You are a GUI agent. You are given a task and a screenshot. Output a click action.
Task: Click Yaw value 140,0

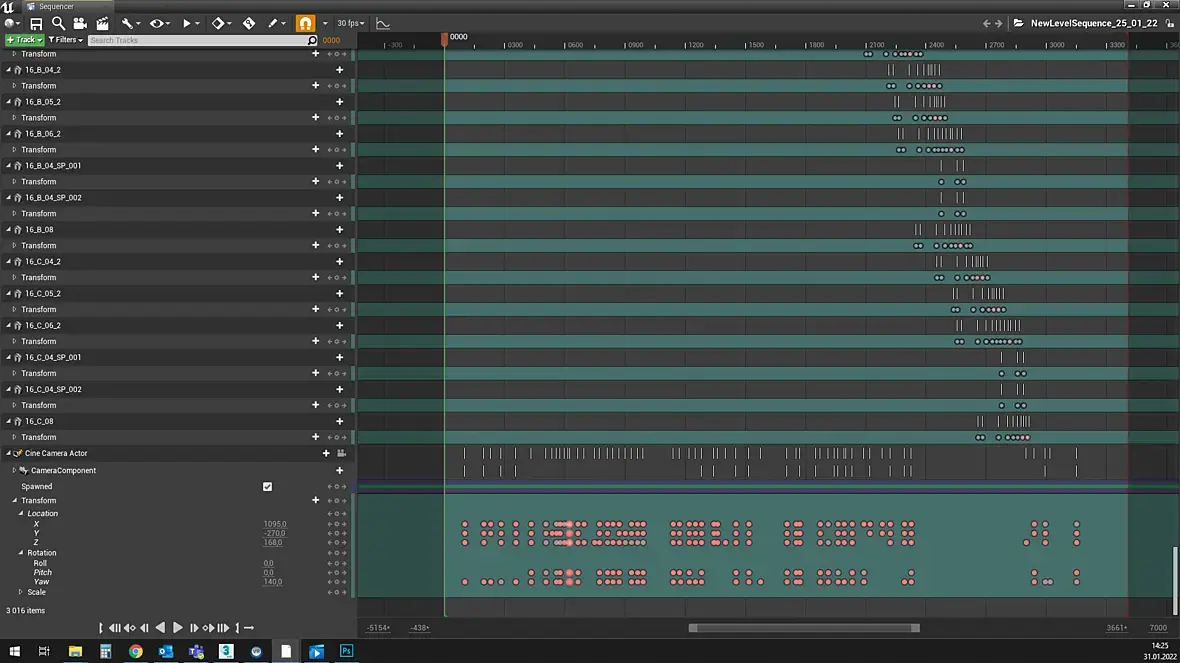272,582
